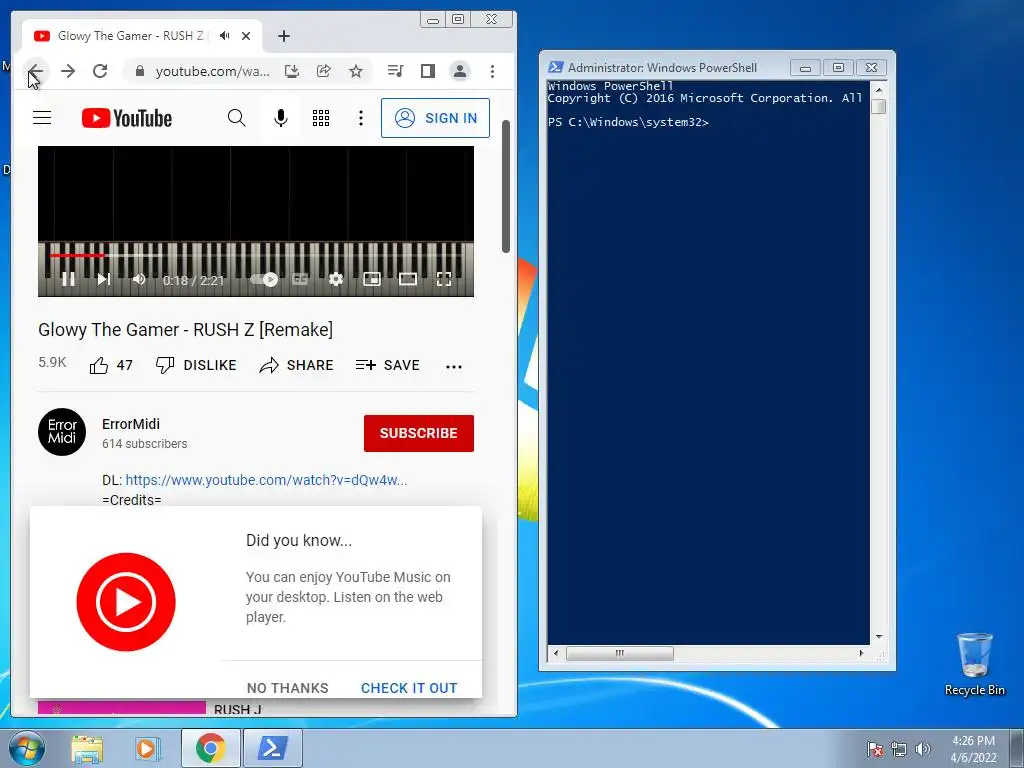Reload the YouTube page
Image resolution: width=1024 pixels, height=768 pixels.
(x=100, y=71)
